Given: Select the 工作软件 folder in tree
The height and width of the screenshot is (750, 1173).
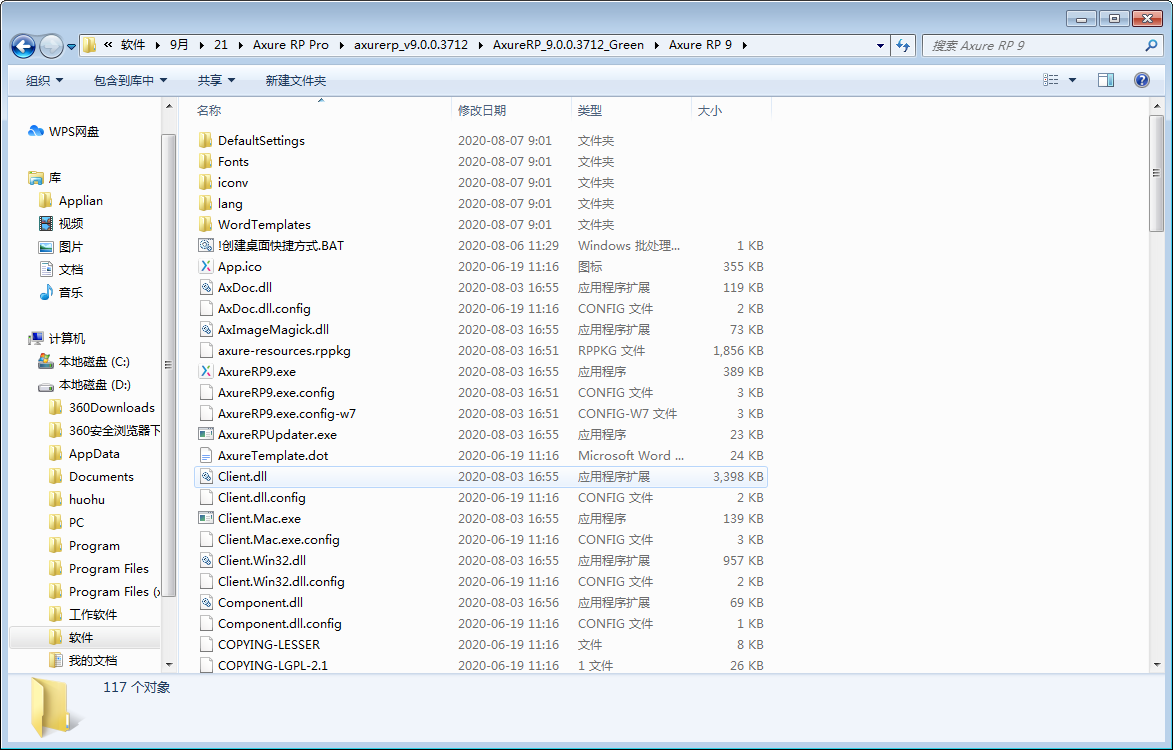Looking at the screenshot, I should tap(83, 615).
